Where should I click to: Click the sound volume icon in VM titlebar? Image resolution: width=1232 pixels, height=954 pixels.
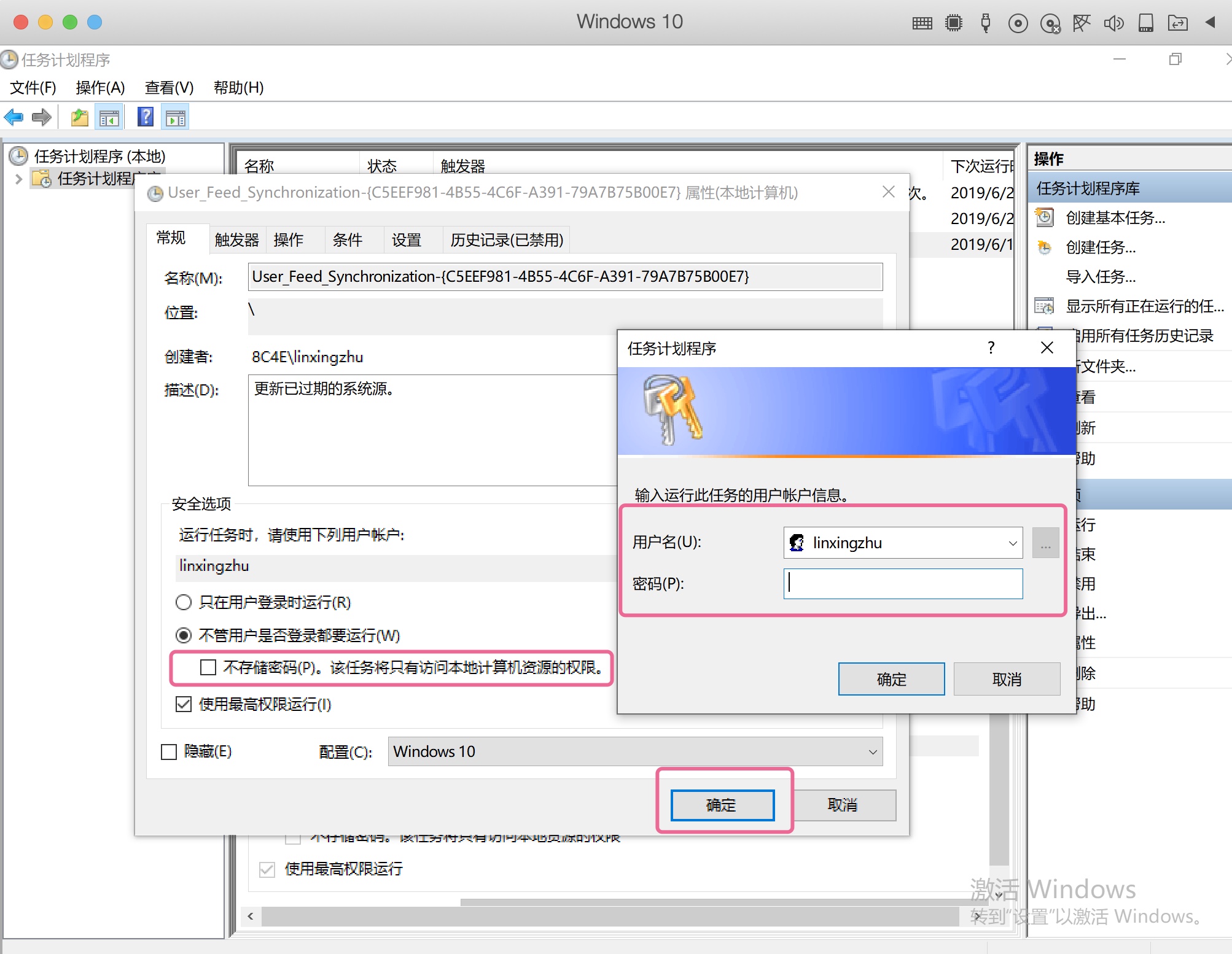point(1113,23)
